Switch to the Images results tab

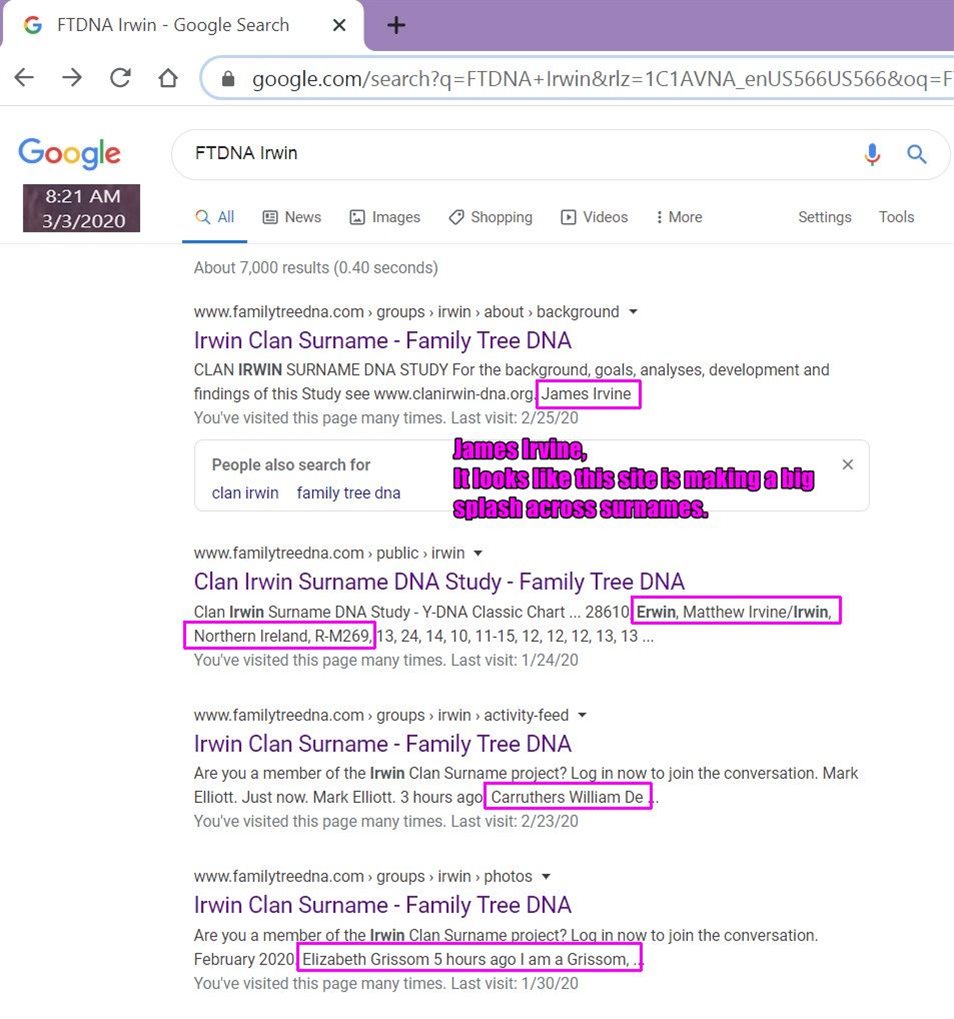[x=385, y=217]
